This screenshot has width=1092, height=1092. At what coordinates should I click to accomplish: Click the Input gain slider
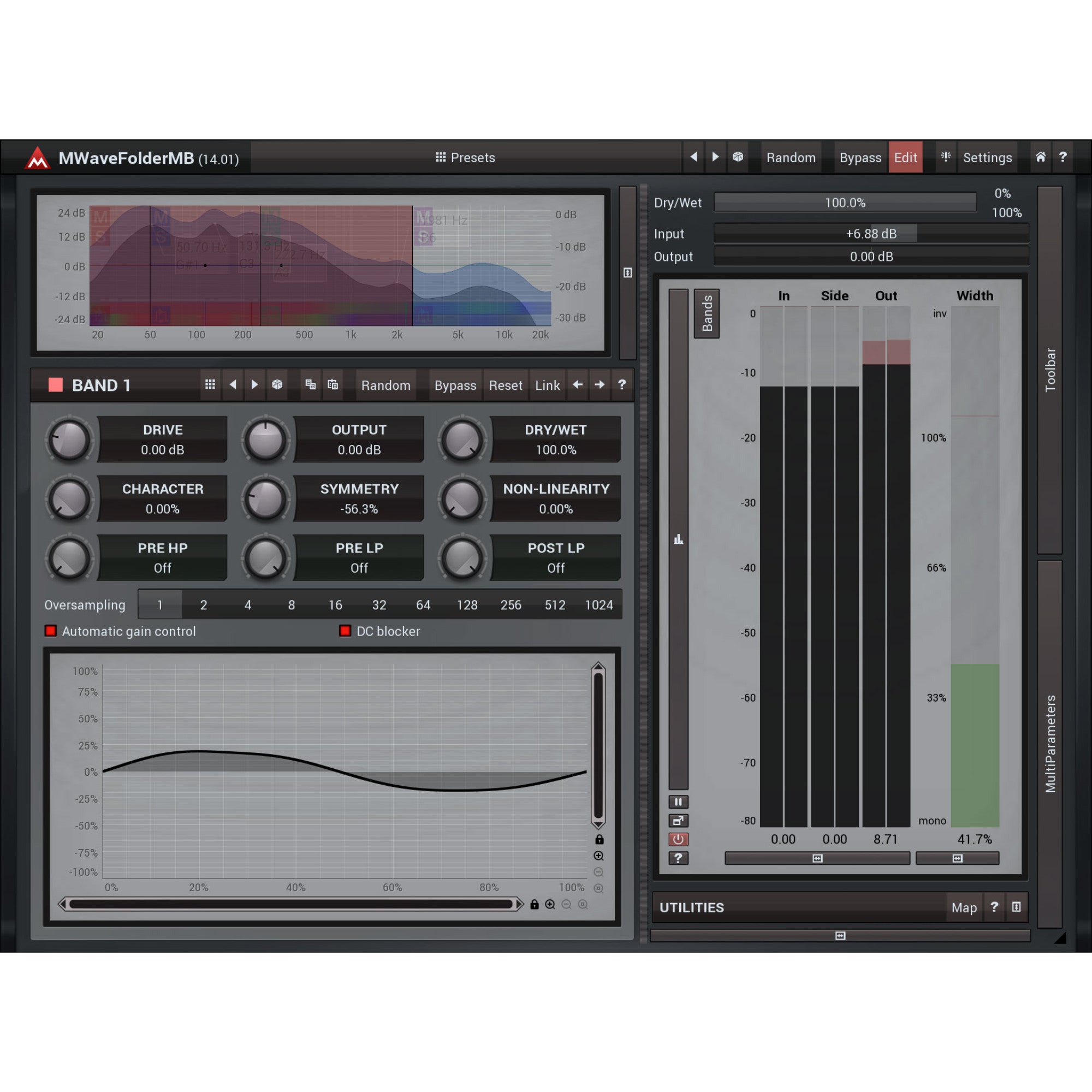pyautogui.click(x=871, y=234)
